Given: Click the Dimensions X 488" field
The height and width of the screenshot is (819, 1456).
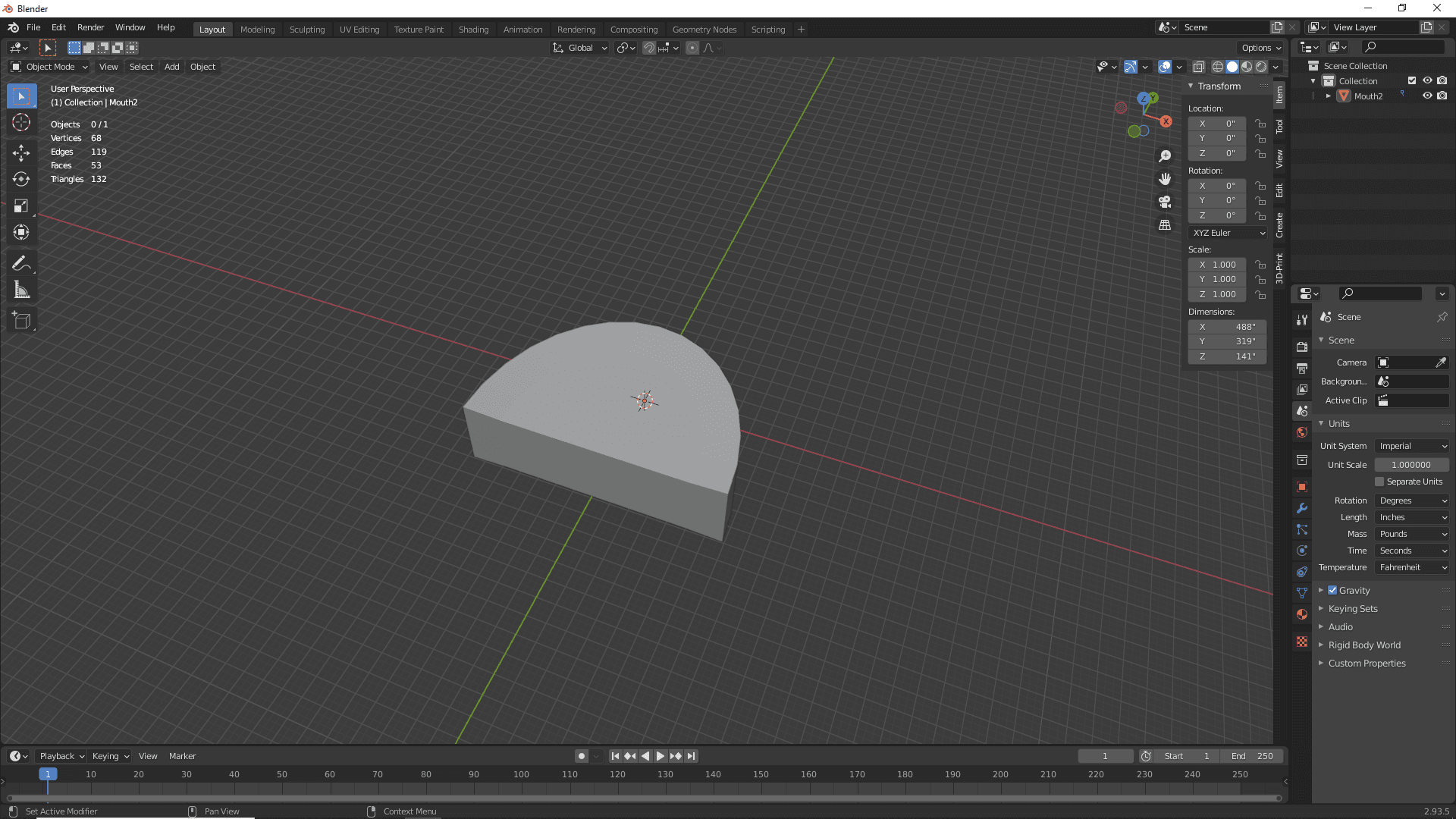Looking at the screenshot, I should pyautogui.click(x=1228, y=327).
